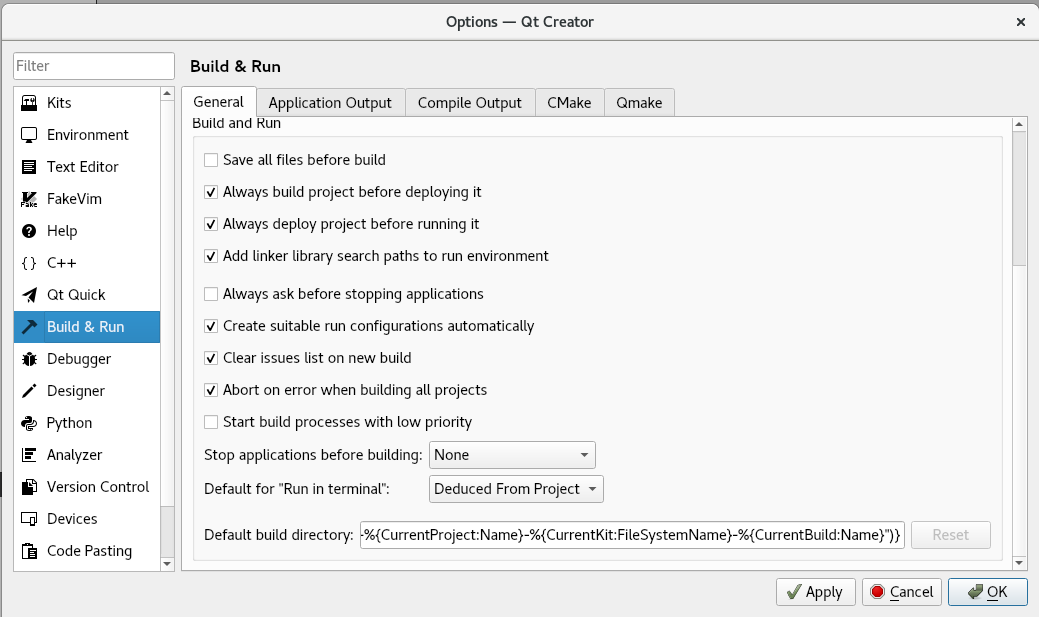Select the Designer pencil icon
The width and height of the screenshot is (1039, 617).
[29, 391]
